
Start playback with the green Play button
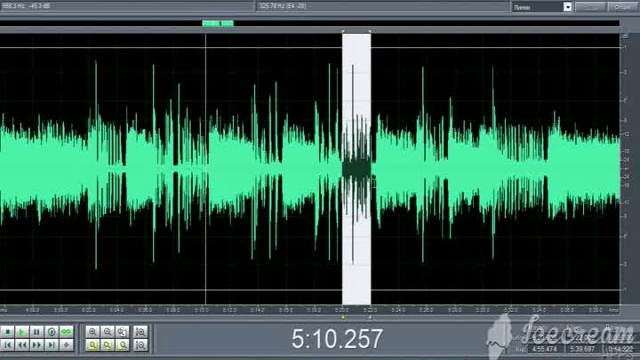click(22, 332)
